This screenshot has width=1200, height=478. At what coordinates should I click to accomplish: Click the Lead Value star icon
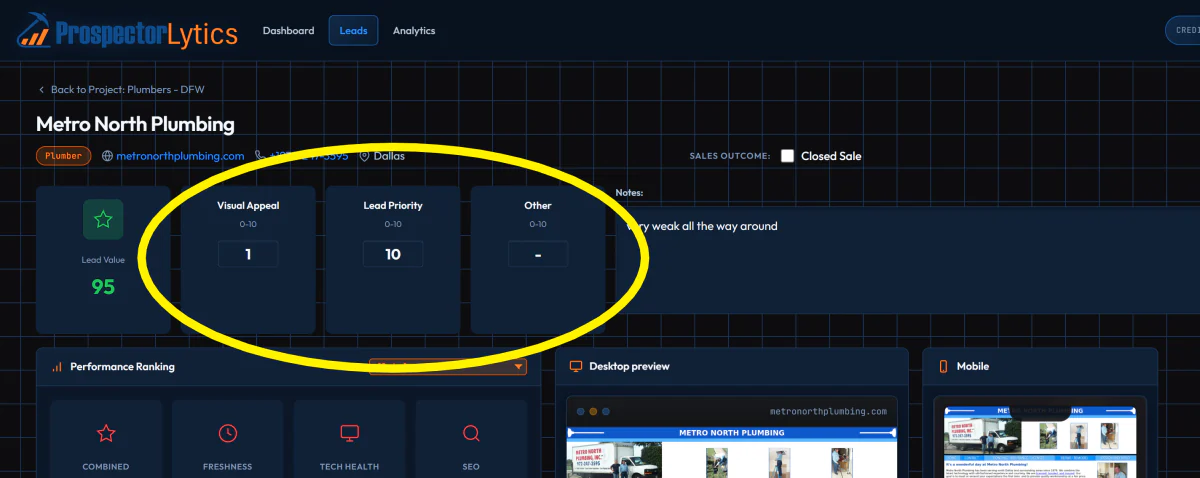point(103,220)
